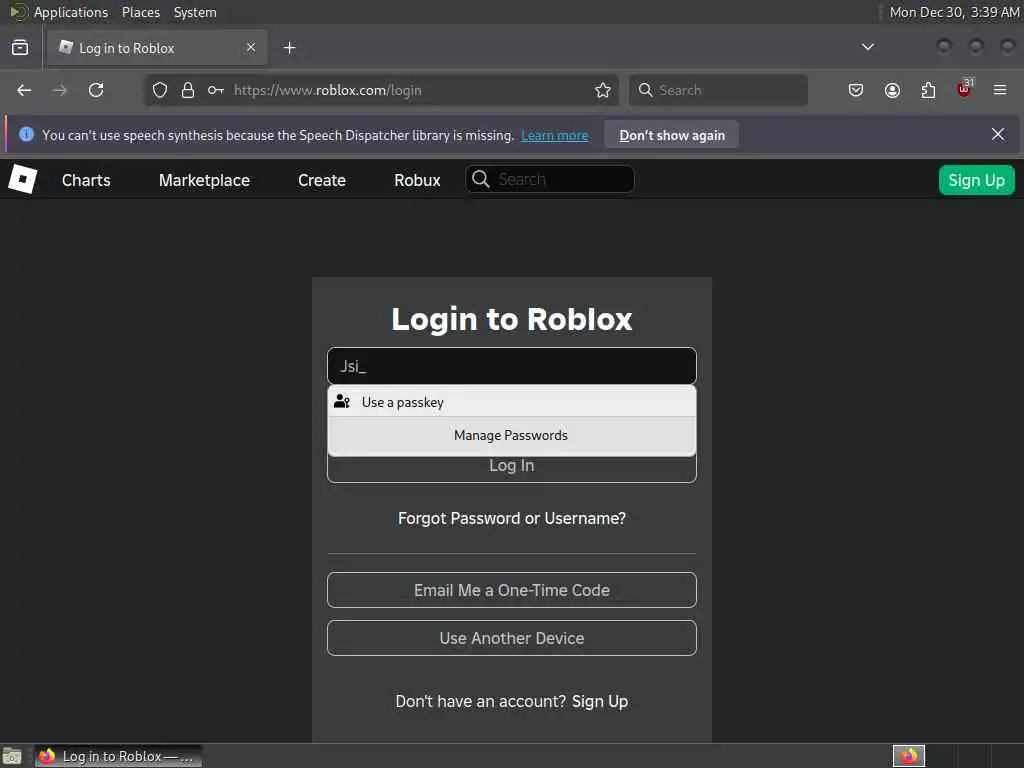Screen dimensions: 1024x768
Task: Open the Places menu
Action: pyautogui.click(x=141, y=12)
